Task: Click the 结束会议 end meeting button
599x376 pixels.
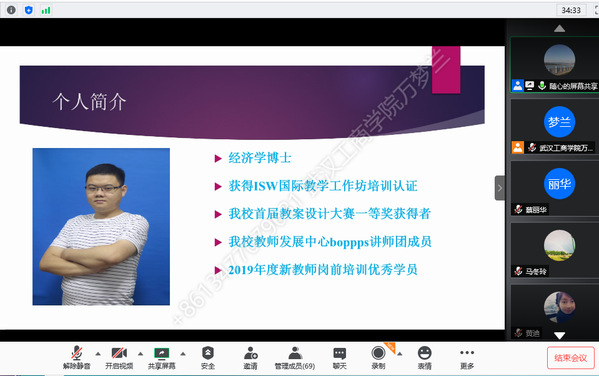Action: point(570,358)
